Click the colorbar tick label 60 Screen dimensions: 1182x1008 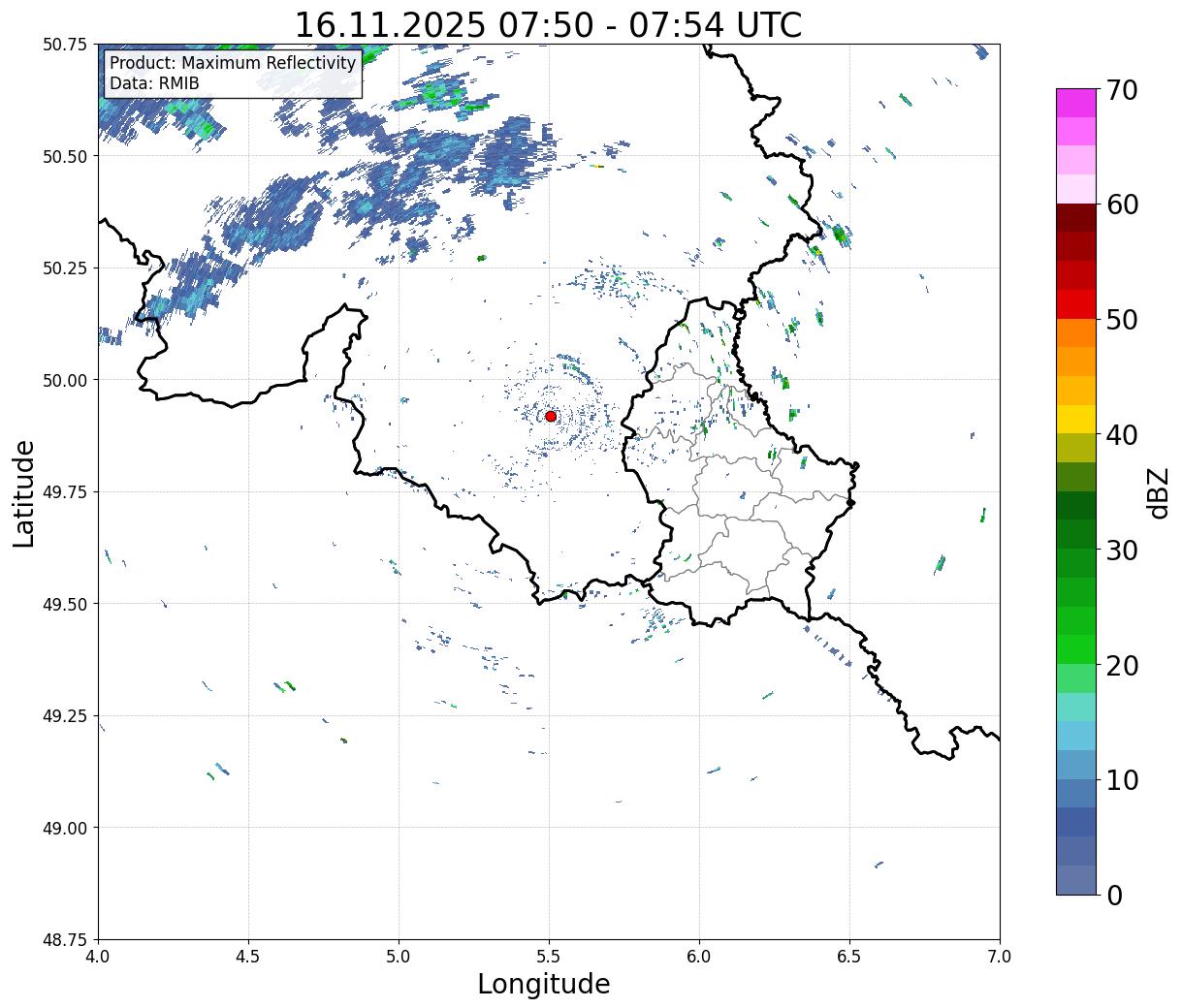(x=1122, y=205)
